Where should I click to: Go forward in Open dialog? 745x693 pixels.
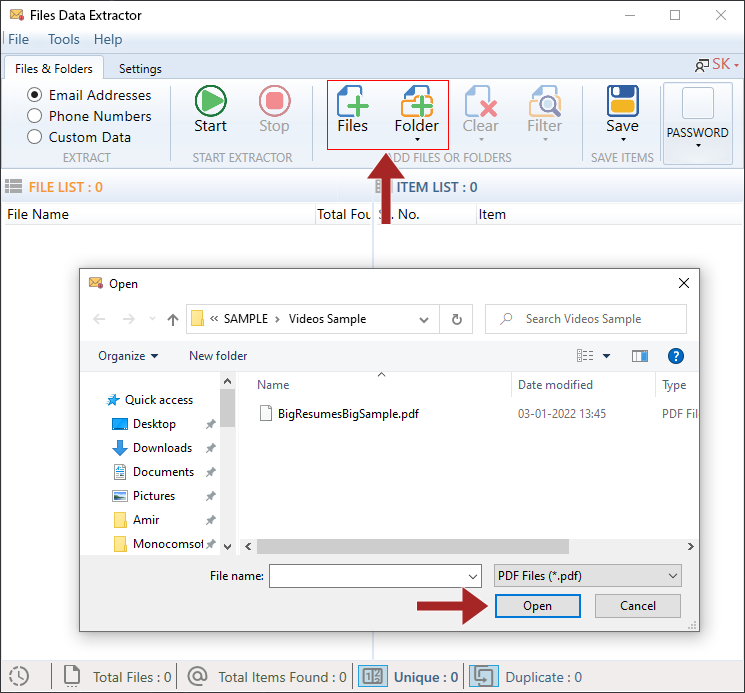[x=128, y=319]
